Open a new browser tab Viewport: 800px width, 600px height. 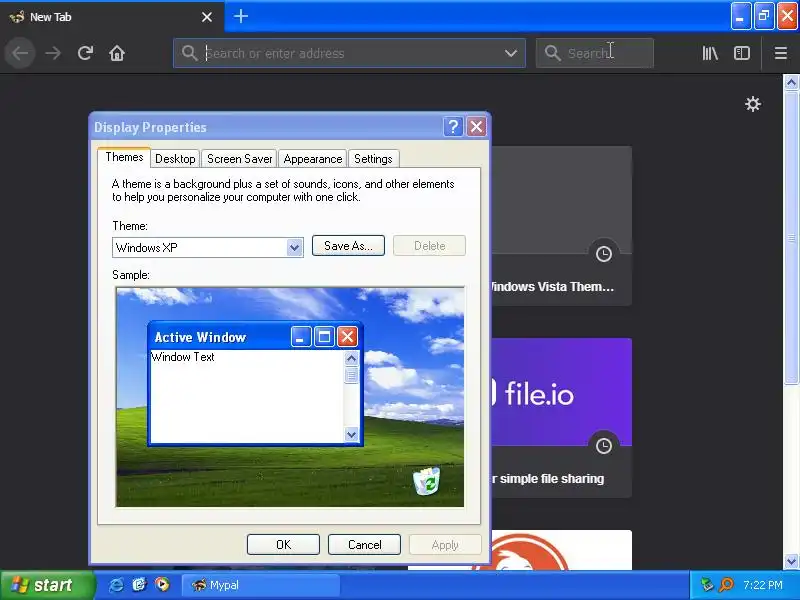[241, 16]
